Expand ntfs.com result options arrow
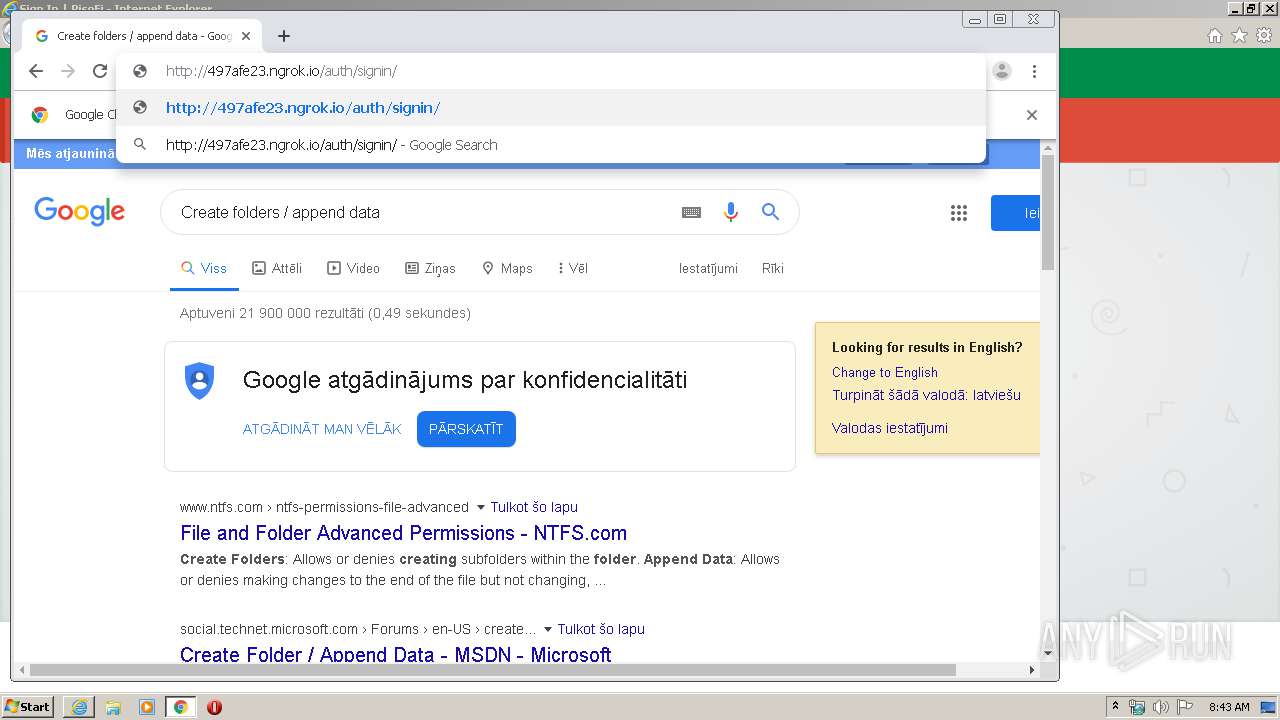Image resolution: width=1280 pixels, height=720 pixels. (481, 507)
